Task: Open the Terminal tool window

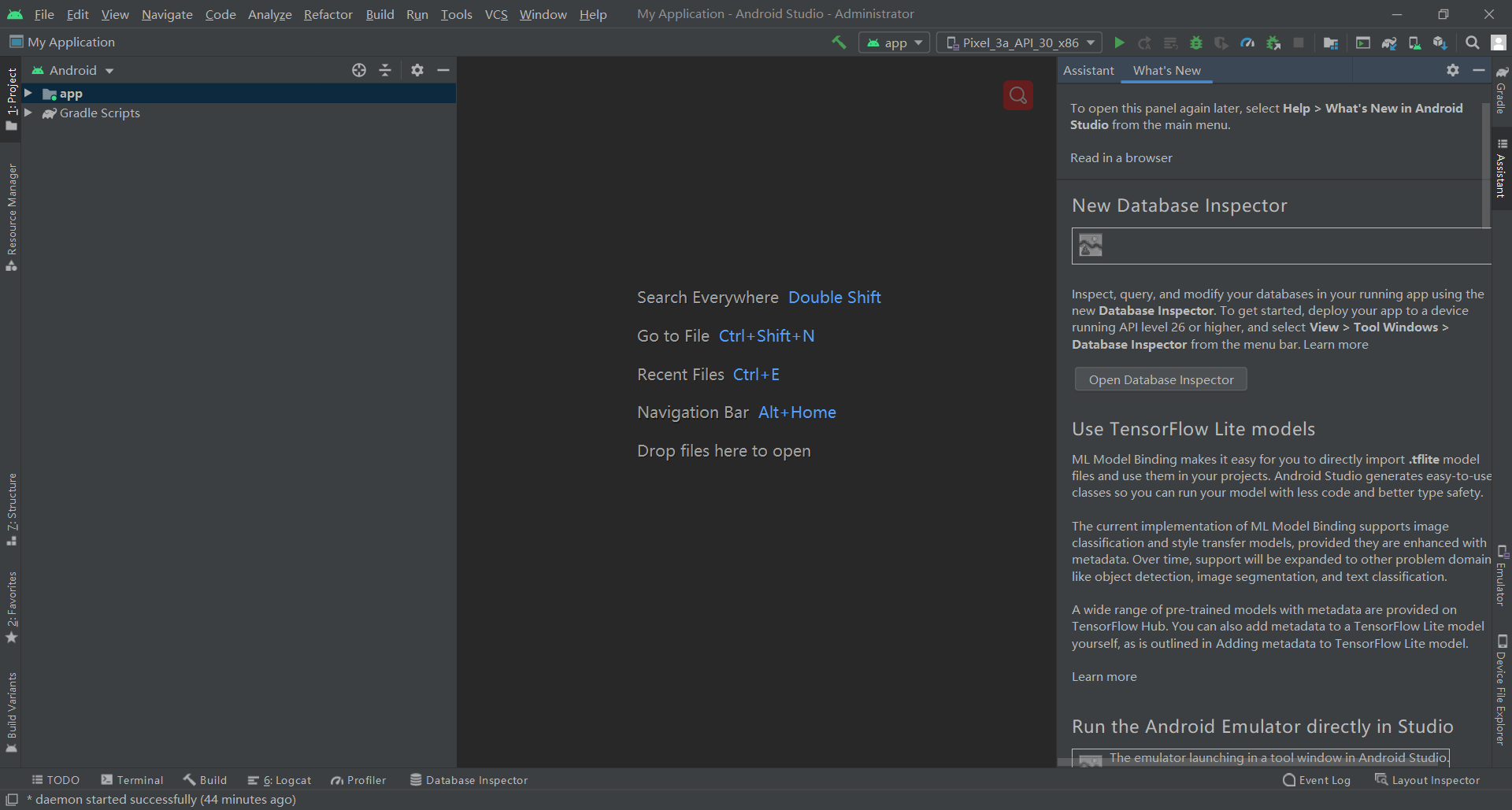Action: [x=132, y=780]
